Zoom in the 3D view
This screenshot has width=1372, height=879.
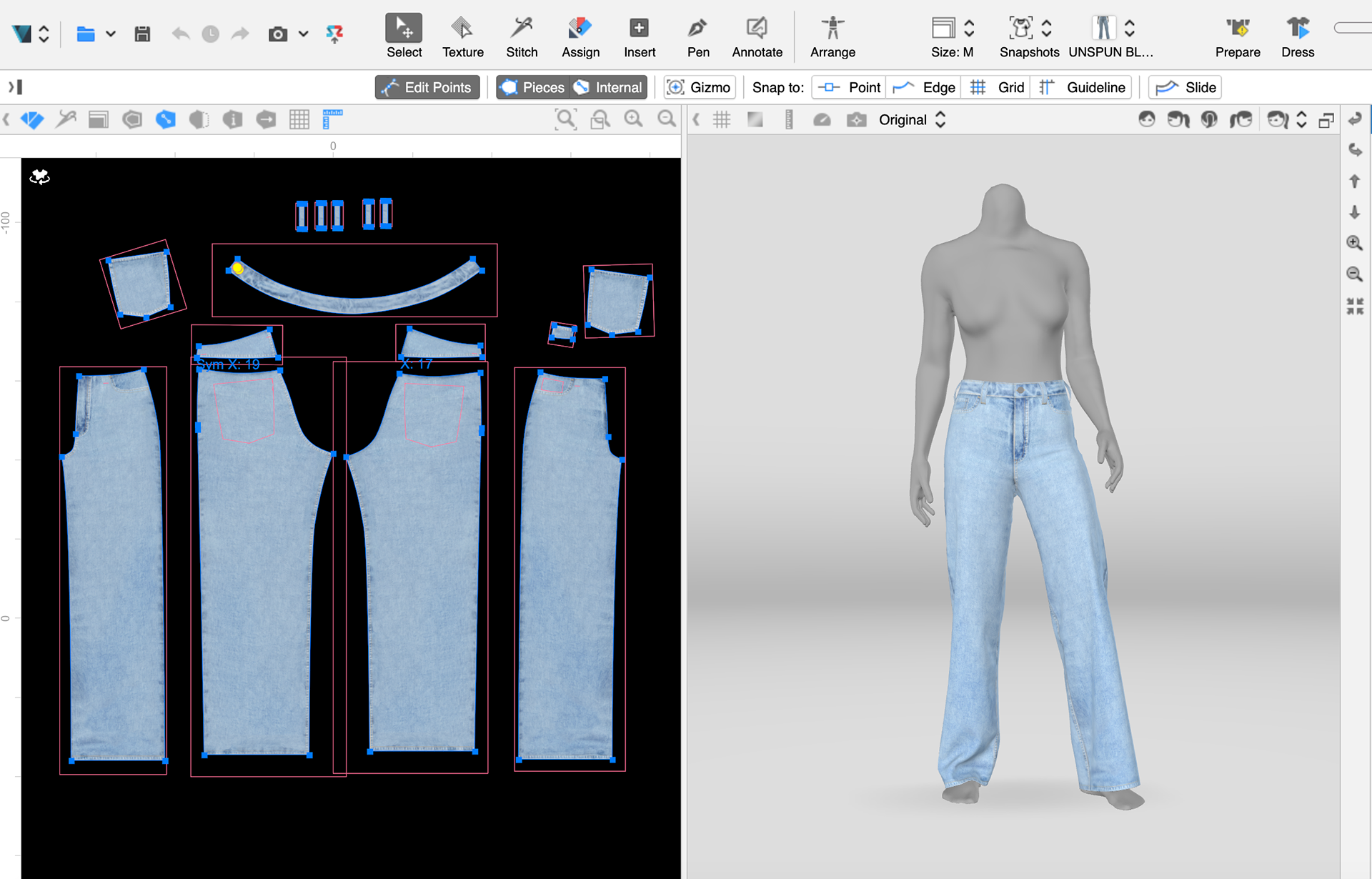(x=1354, y=243)
